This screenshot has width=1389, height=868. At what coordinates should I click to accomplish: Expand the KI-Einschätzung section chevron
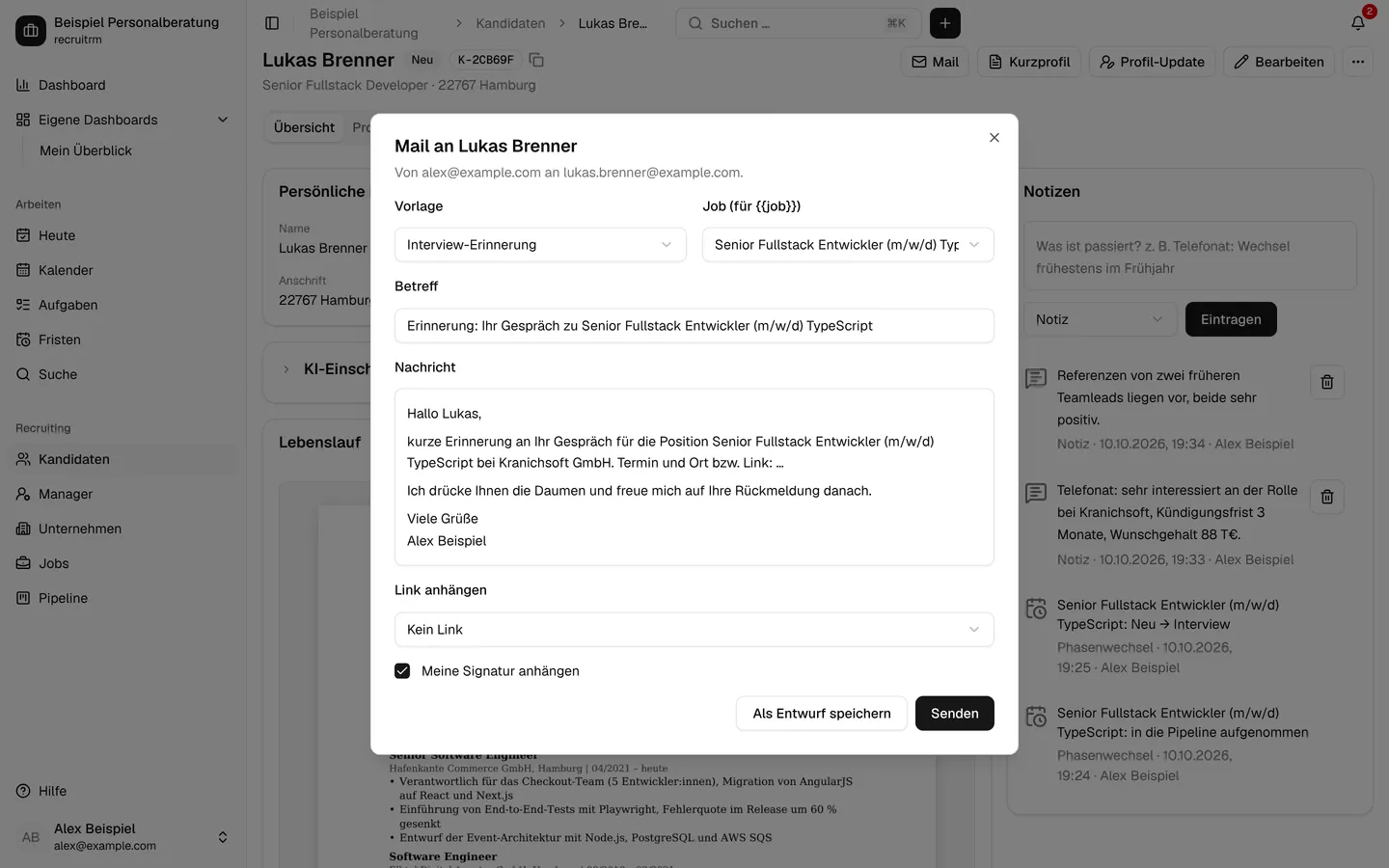[286, 369]
